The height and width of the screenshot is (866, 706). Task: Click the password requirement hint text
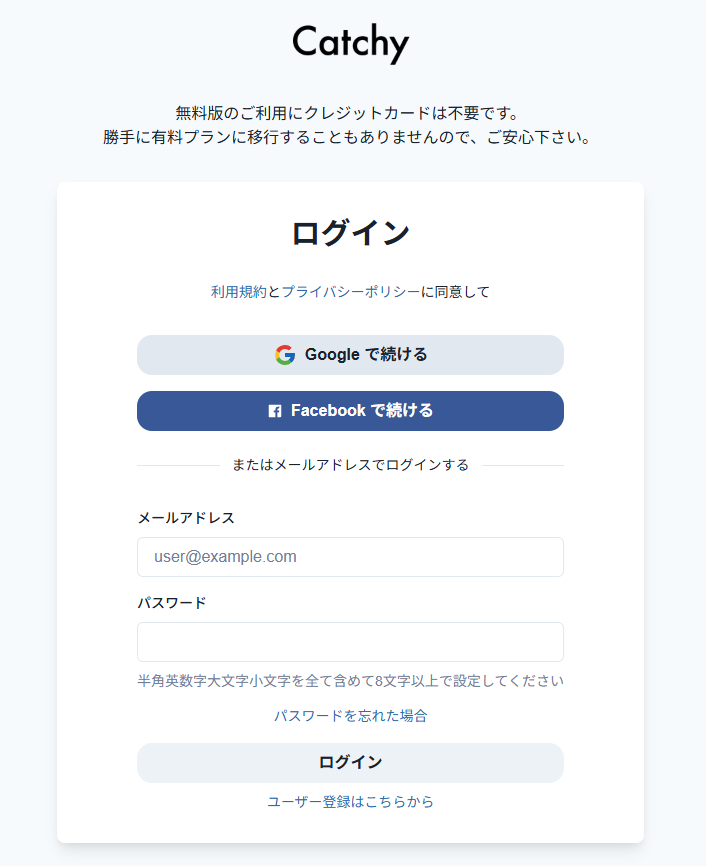(350, 682)
